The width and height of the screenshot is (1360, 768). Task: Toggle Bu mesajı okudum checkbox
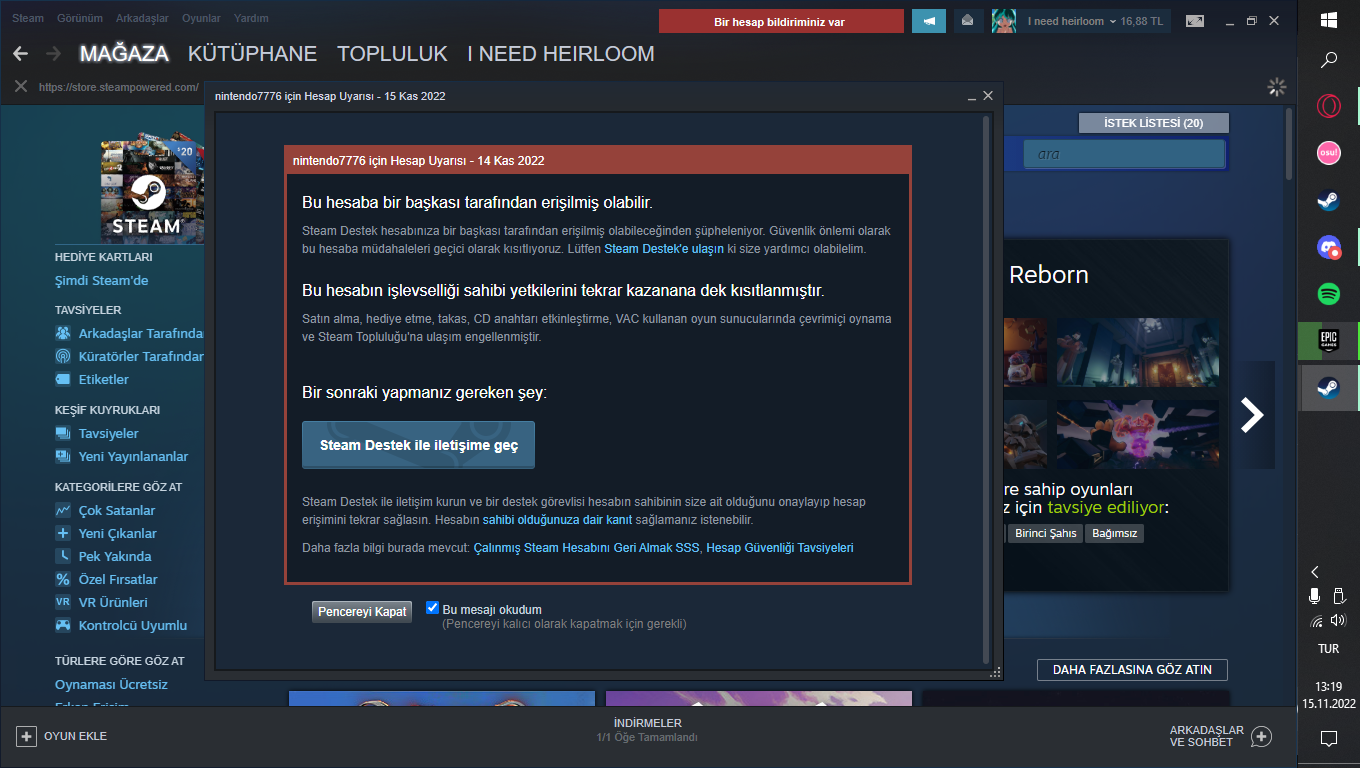433,608
